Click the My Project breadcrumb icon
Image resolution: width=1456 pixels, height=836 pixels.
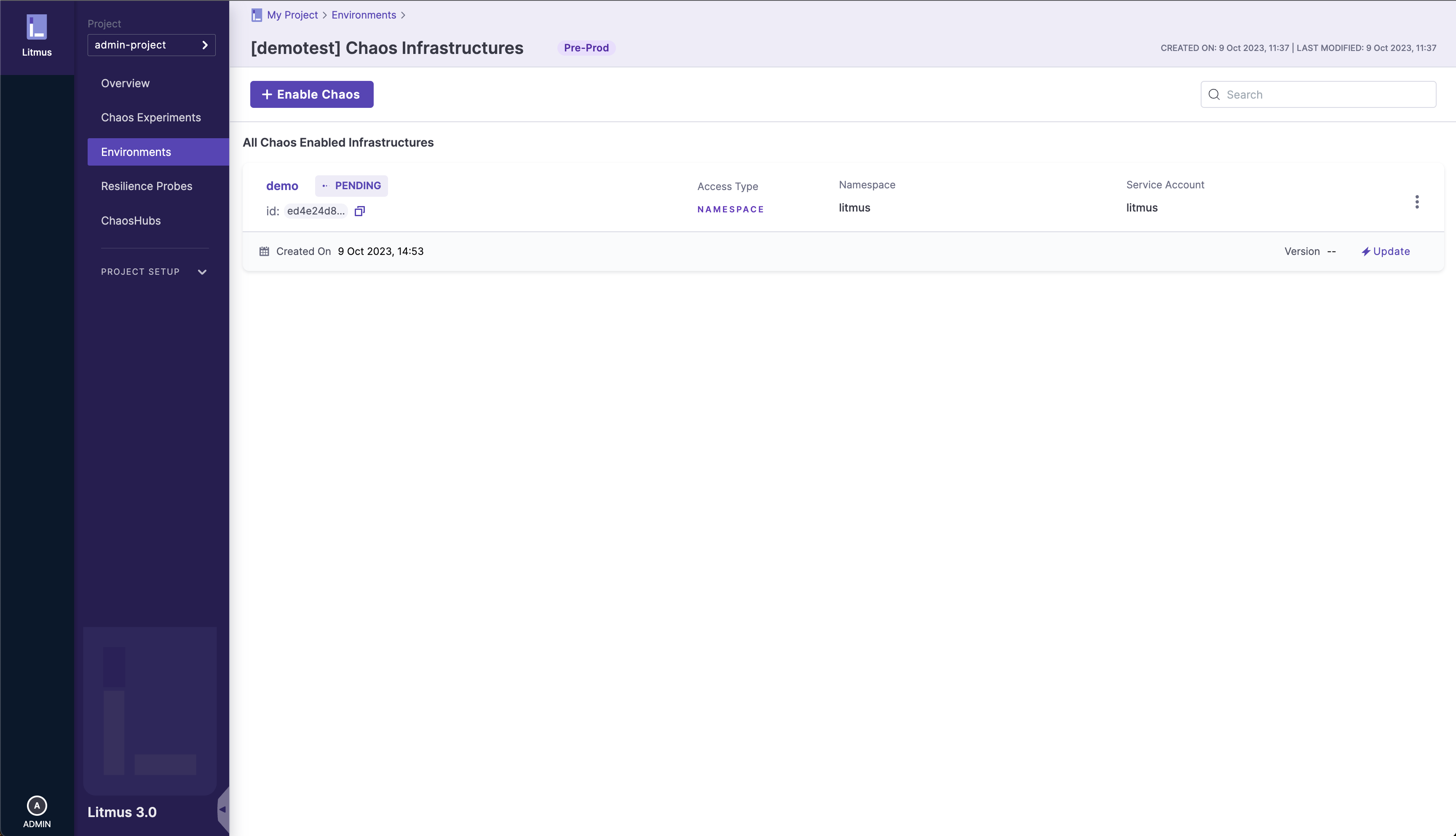[257, 15]
